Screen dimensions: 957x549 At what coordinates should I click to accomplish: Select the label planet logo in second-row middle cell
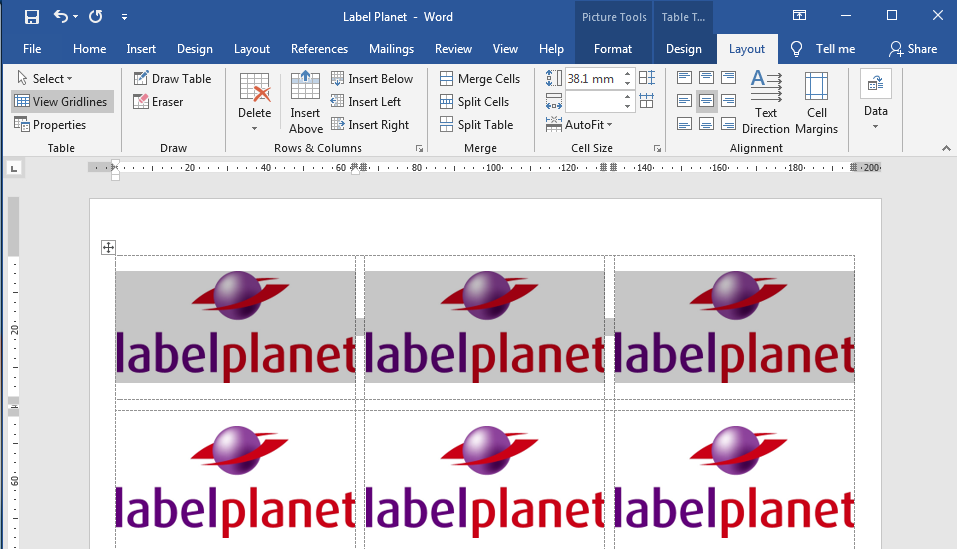(x=485, y=481)
